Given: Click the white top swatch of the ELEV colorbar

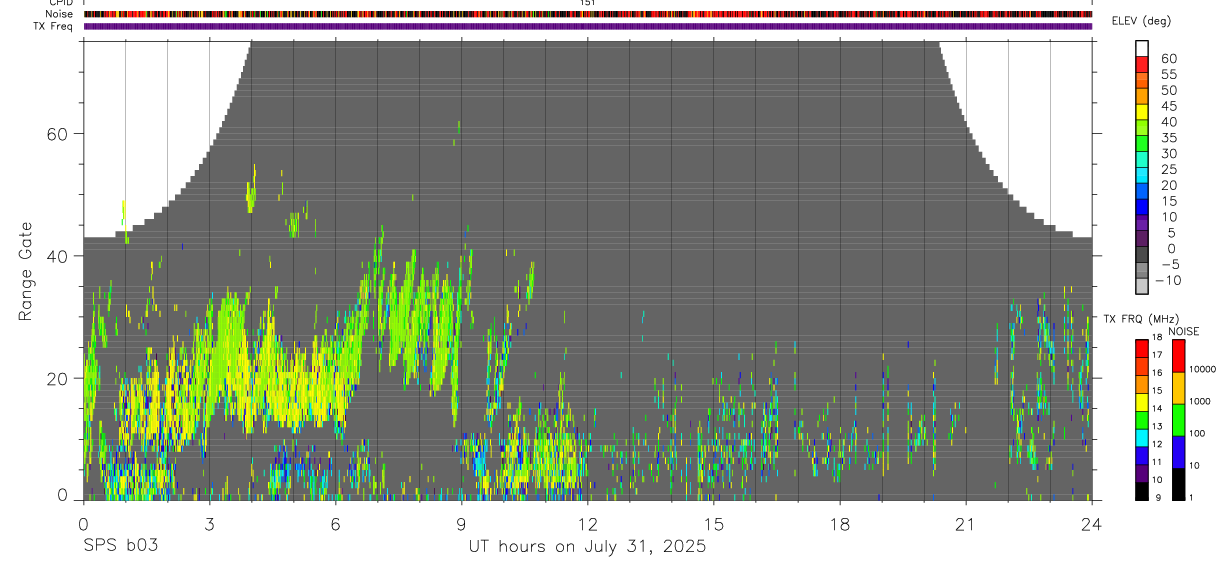Looking at the screenshot, I should click(x=1142, y=49).
